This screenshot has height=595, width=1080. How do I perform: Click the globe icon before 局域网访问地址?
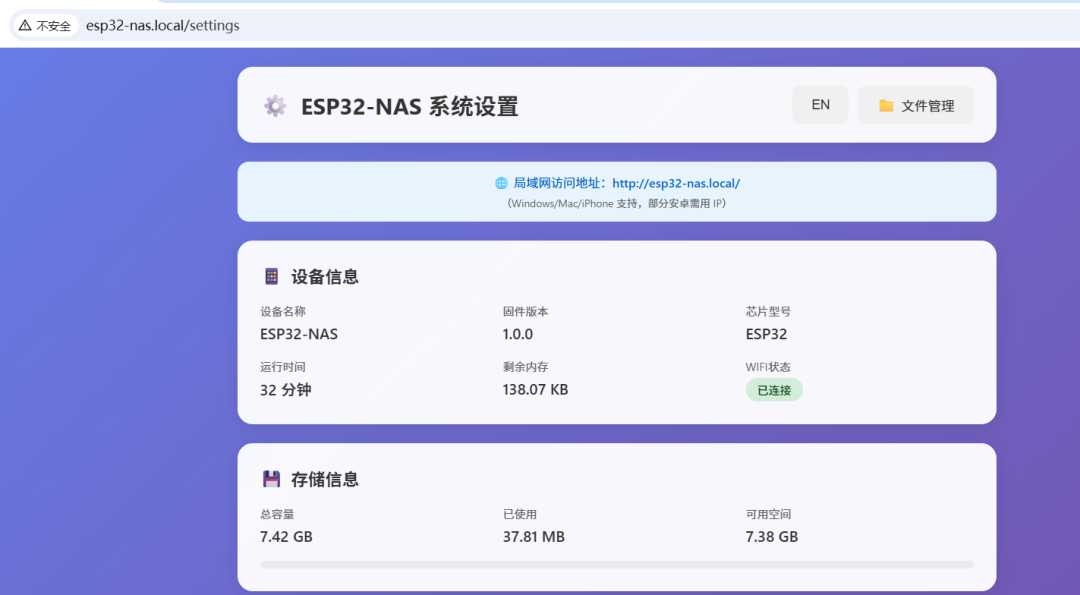(x=499, y=183)
